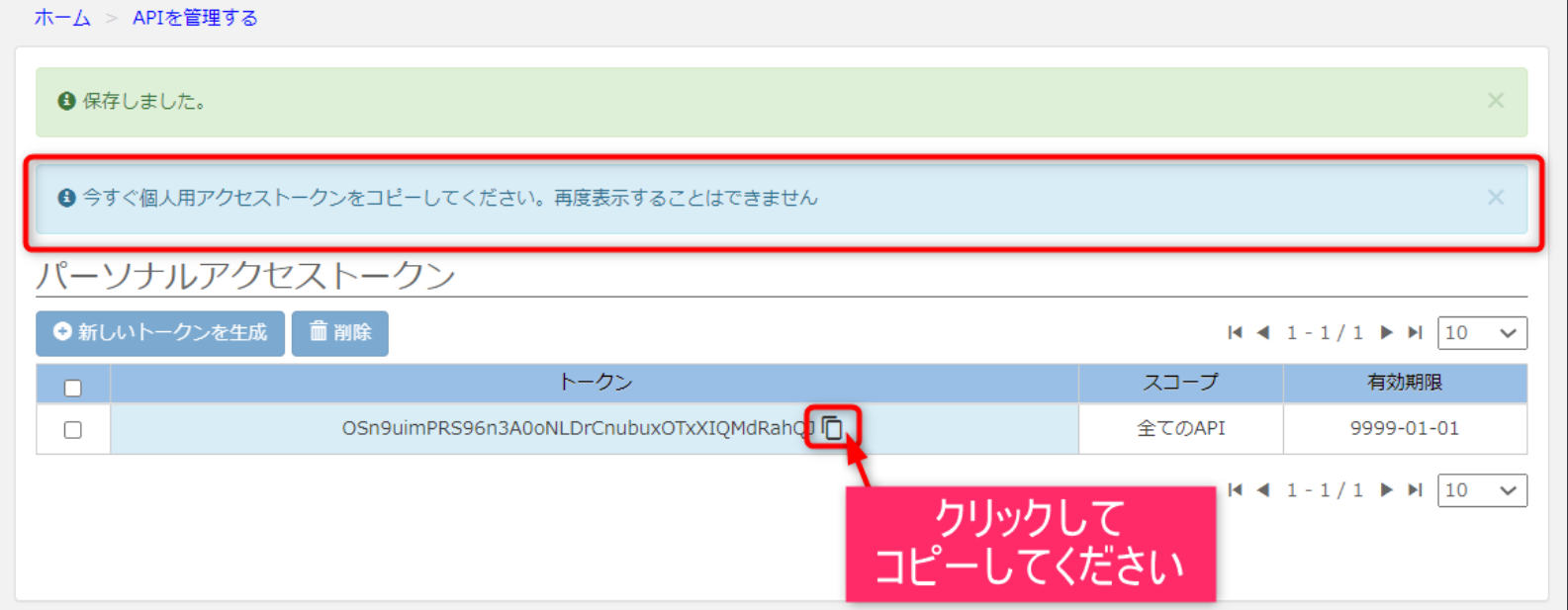The height and width of the screenshot is (610, 1568).
Task: Click the top pager count 1 - 1 / 1
Action: (1325, 333)
